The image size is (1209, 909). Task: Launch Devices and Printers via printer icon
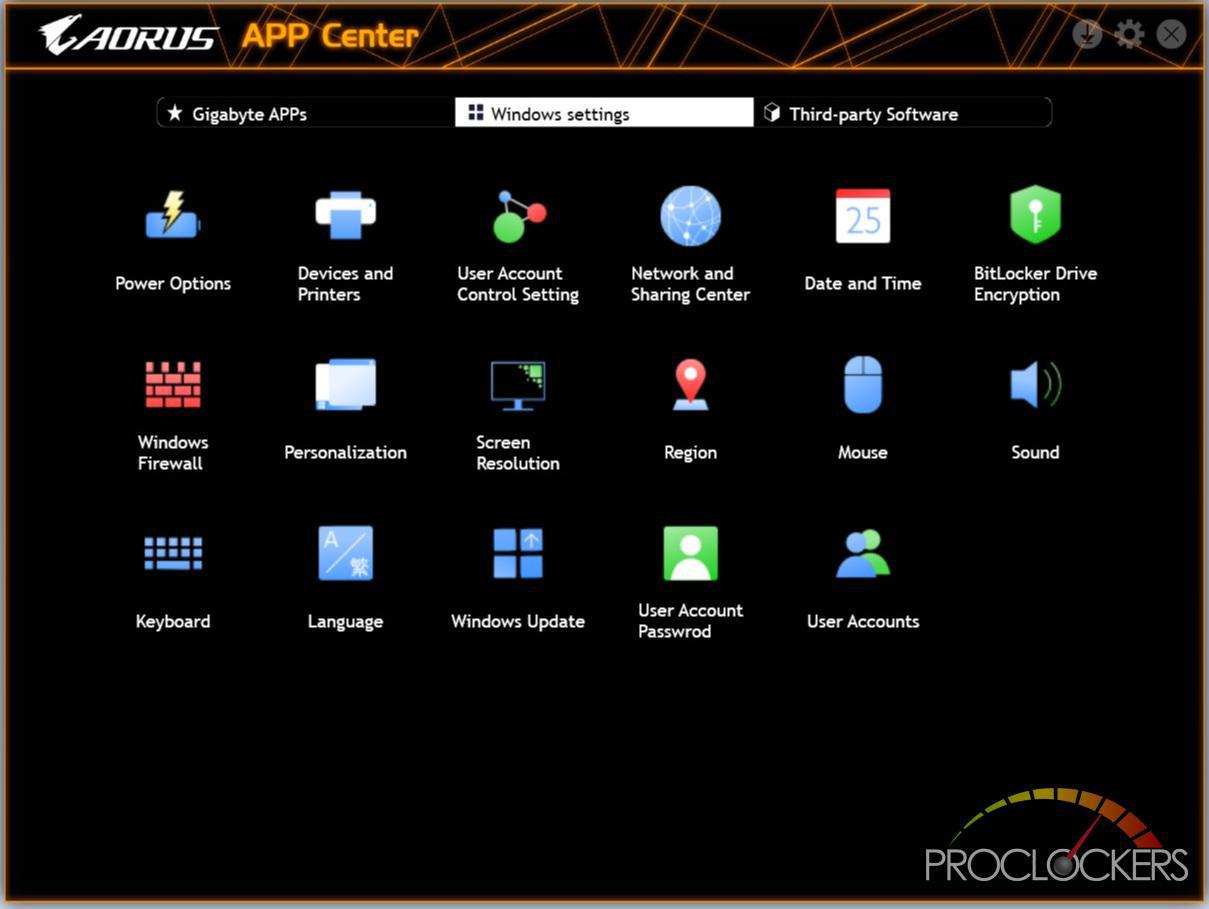click(x=345, y=215)
